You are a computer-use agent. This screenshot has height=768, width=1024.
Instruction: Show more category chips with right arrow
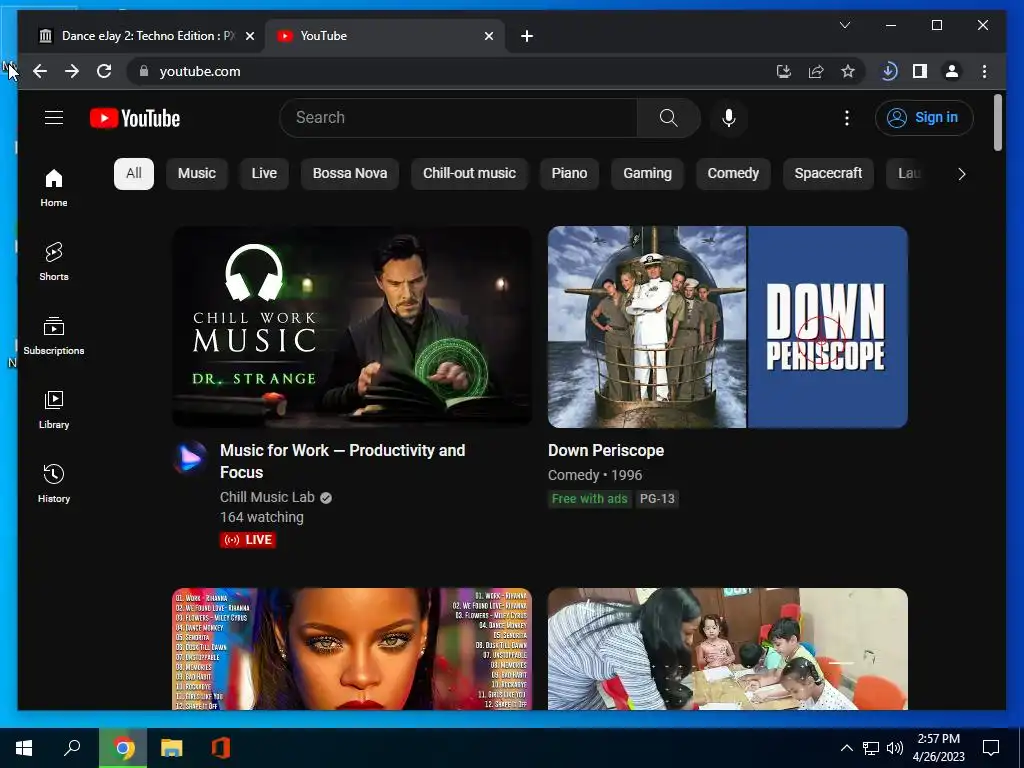[961, 174]
